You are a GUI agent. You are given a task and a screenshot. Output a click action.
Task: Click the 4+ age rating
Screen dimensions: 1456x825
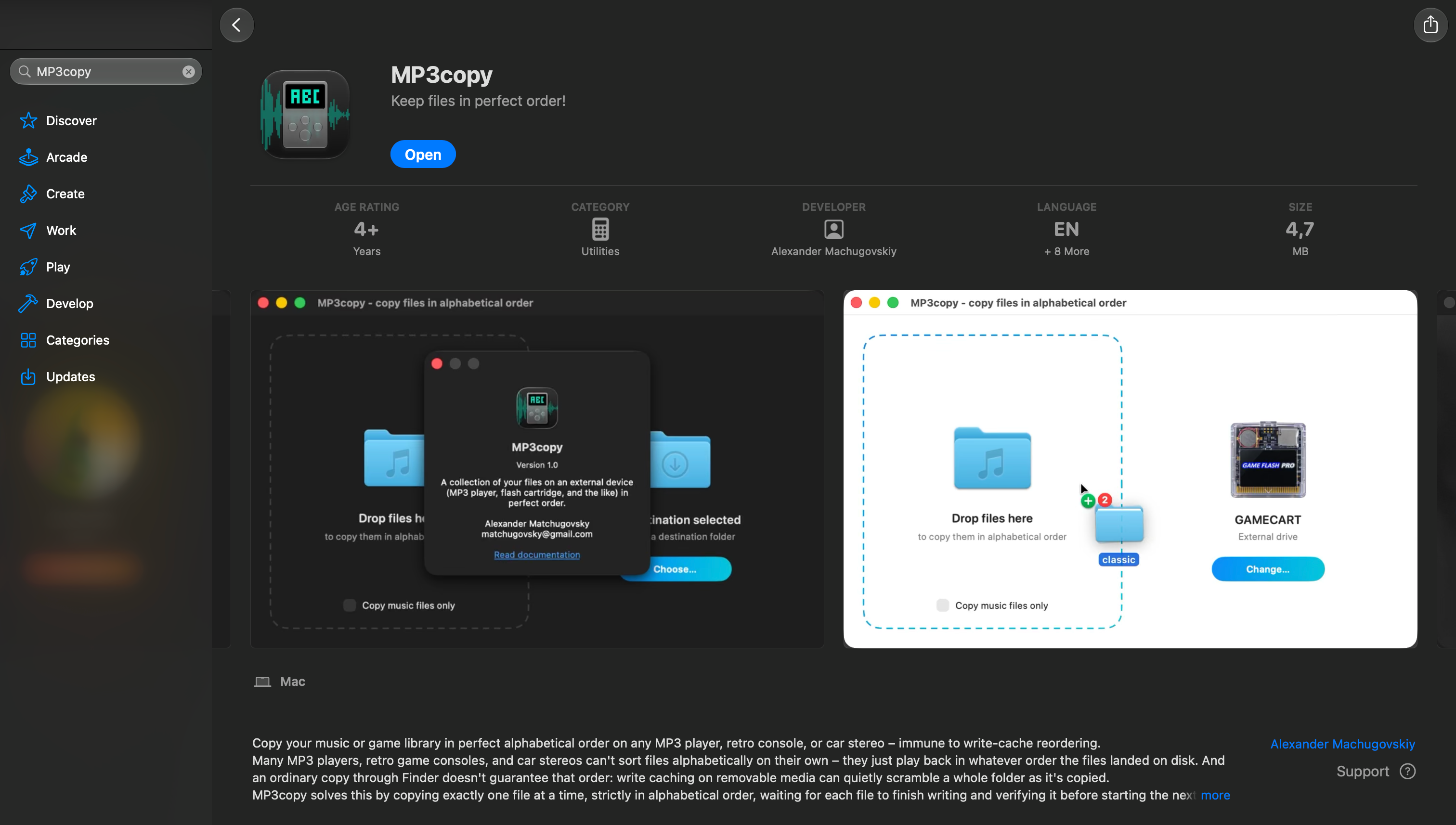click(x=367, y=229)
